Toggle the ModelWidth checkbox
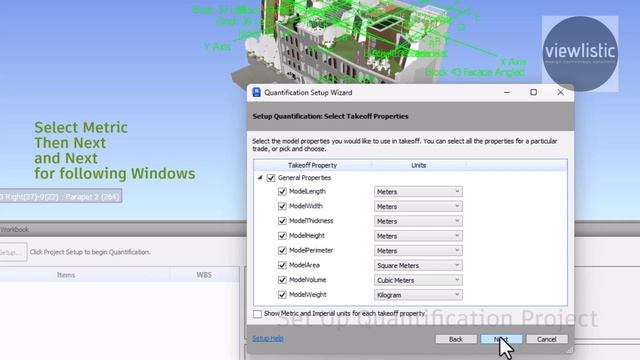Image resolution: width=640 pixels, height=360 pixels. (x=282, y=206)
